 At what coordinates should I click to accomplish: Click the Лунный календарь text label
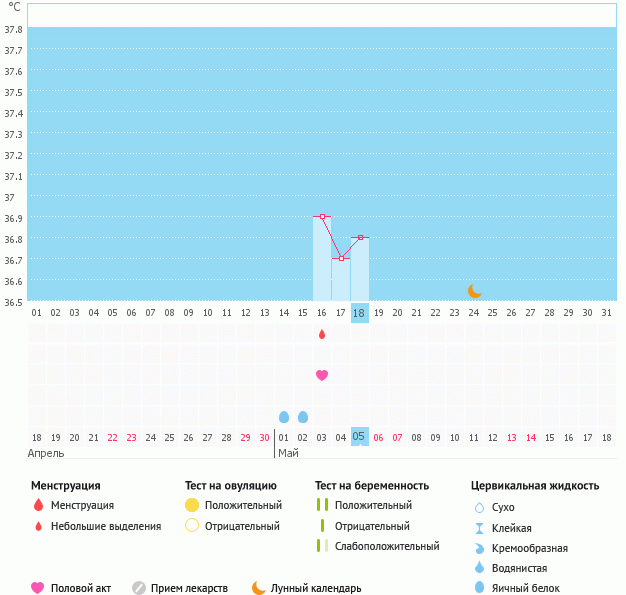[x=317, y=589]
